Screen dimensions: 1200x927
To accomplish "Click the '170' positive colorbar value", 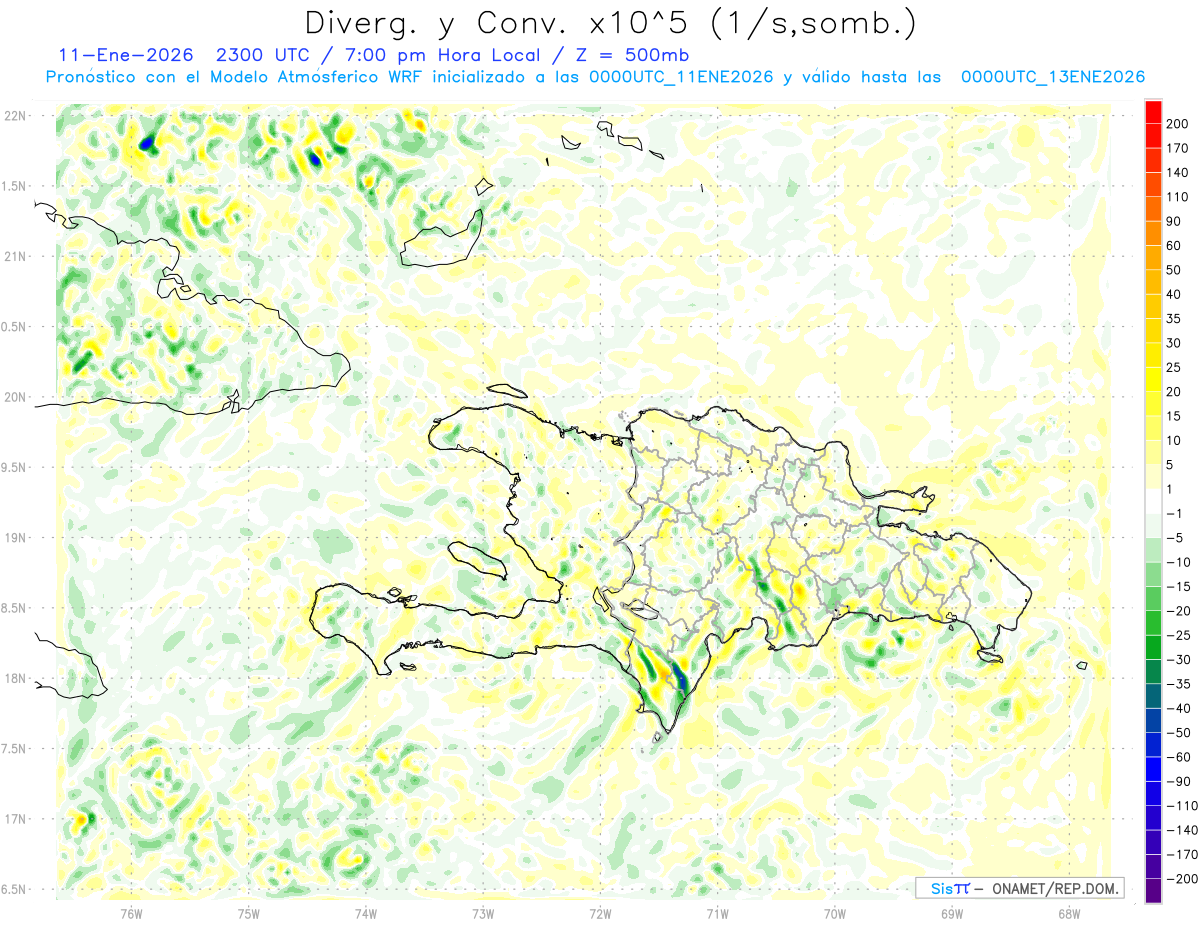I will click(x=1178, y=148).
